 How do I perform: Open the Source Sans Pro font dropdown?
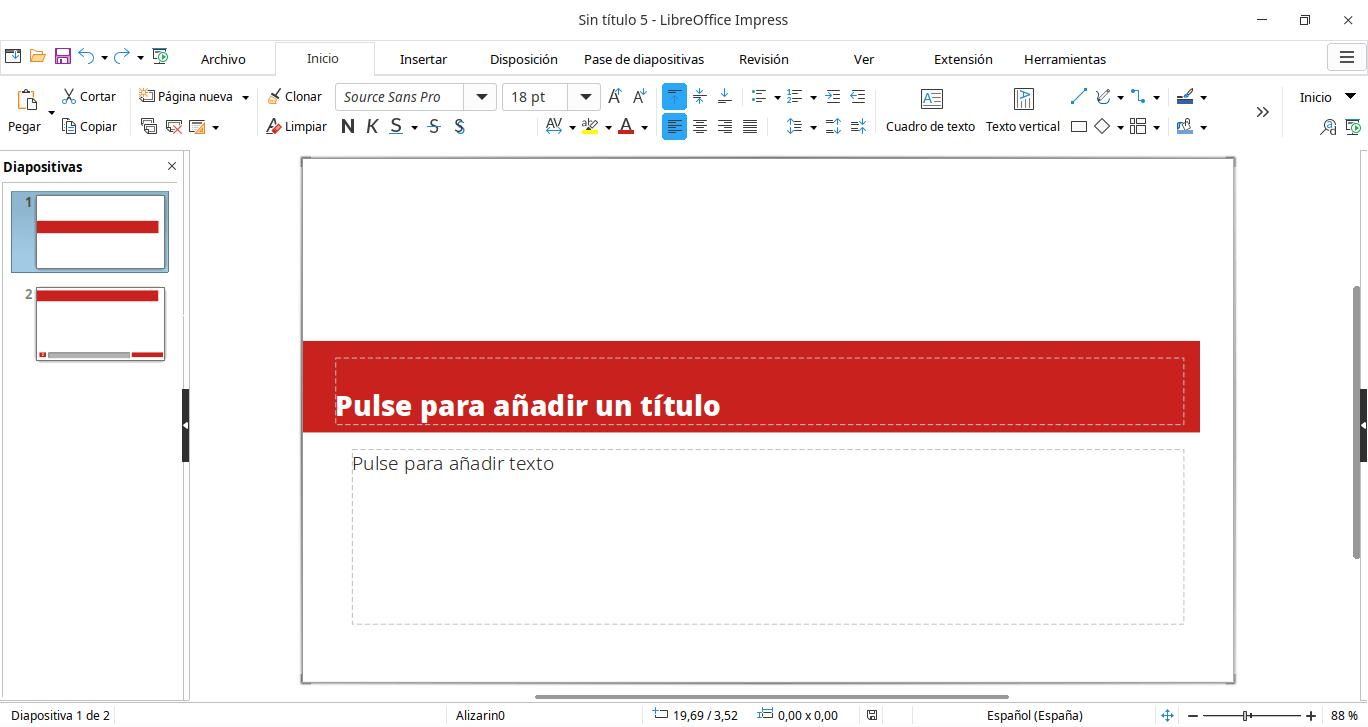pyautogui.click(x=484, y=97)
